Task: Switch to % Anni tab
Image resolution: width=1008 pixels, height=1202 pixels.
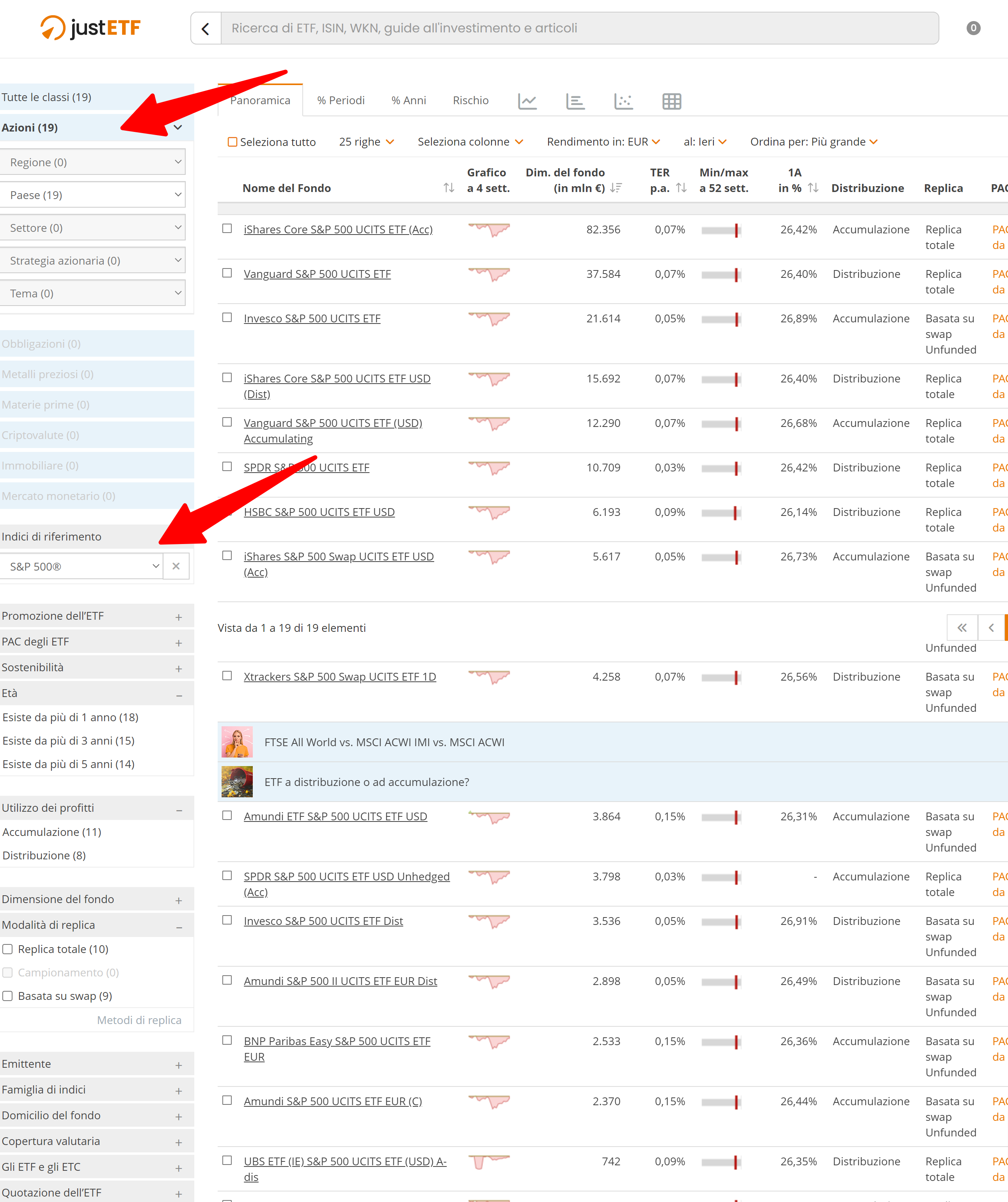Action: click(408, 100)
